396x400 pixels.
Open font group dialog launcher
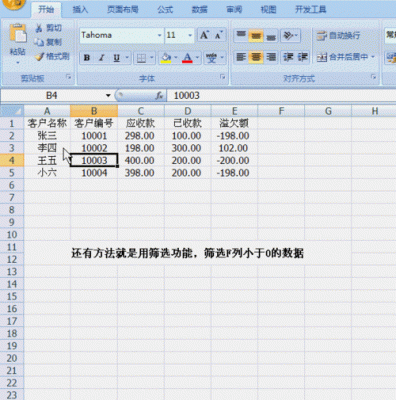click(222, 77)
